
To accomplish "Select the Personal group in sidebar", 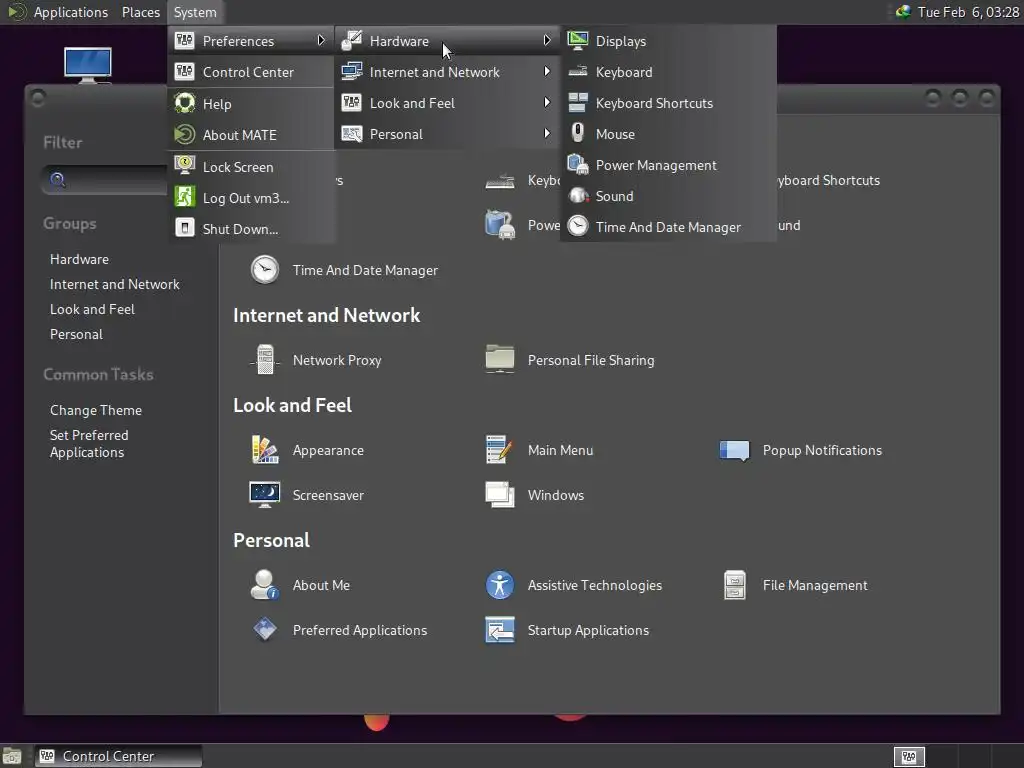I will (x=76, y=334).
